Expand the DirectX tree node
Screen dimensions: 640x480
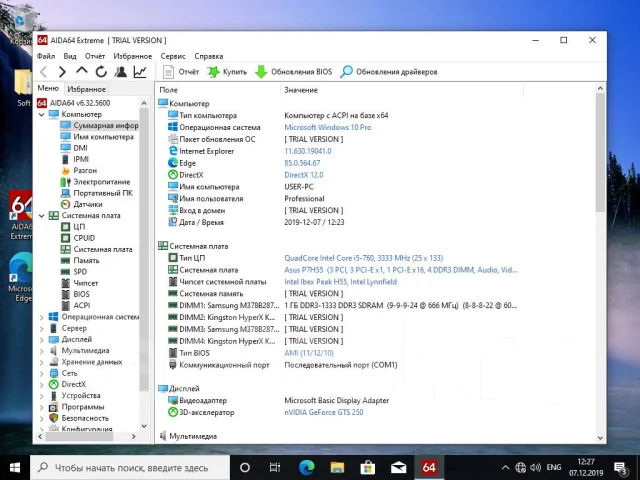[42, 384]
